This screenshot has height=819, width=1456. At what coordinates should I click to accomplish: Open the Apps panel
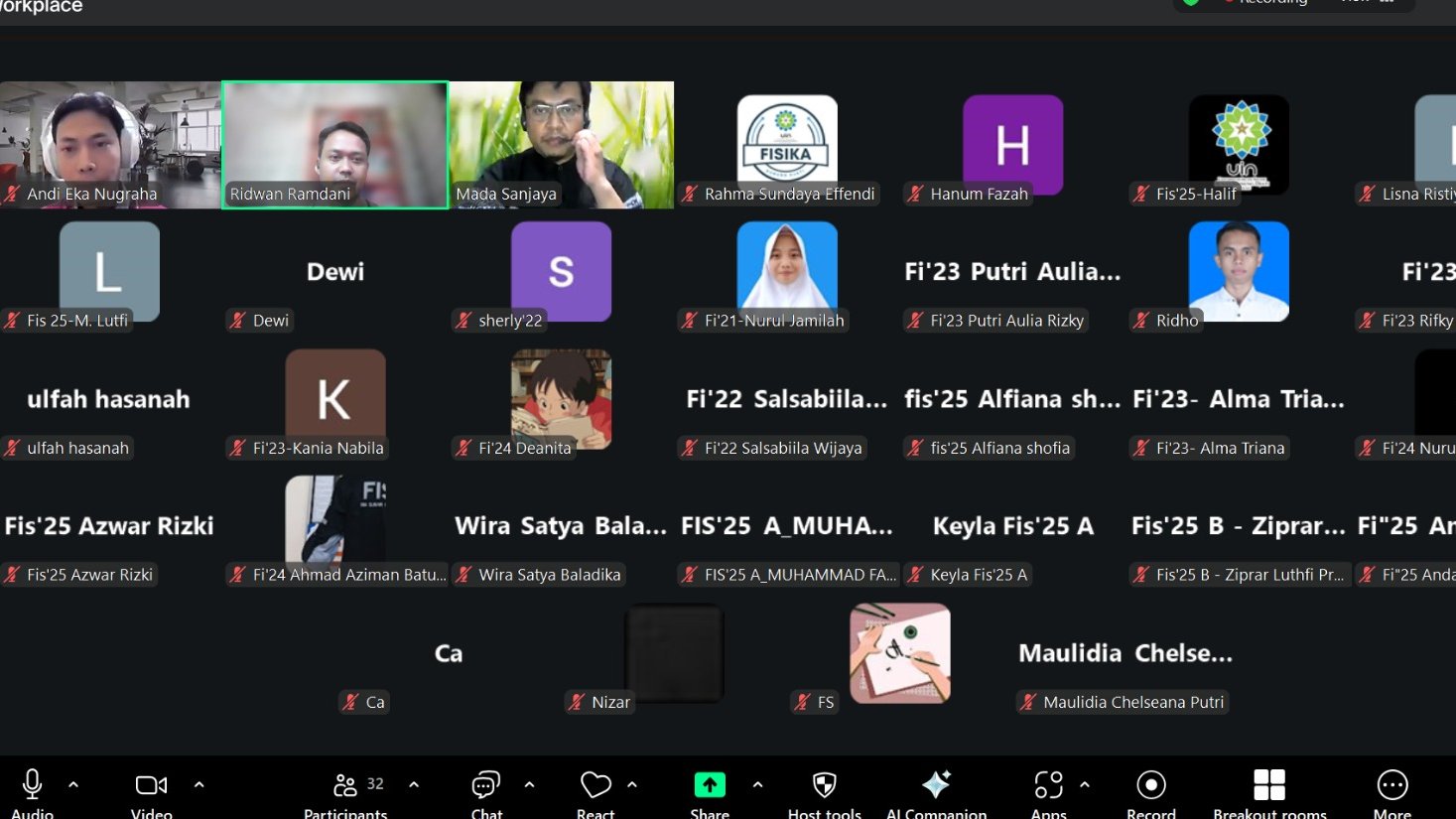pyautogui.click(x=1048, y=786)
